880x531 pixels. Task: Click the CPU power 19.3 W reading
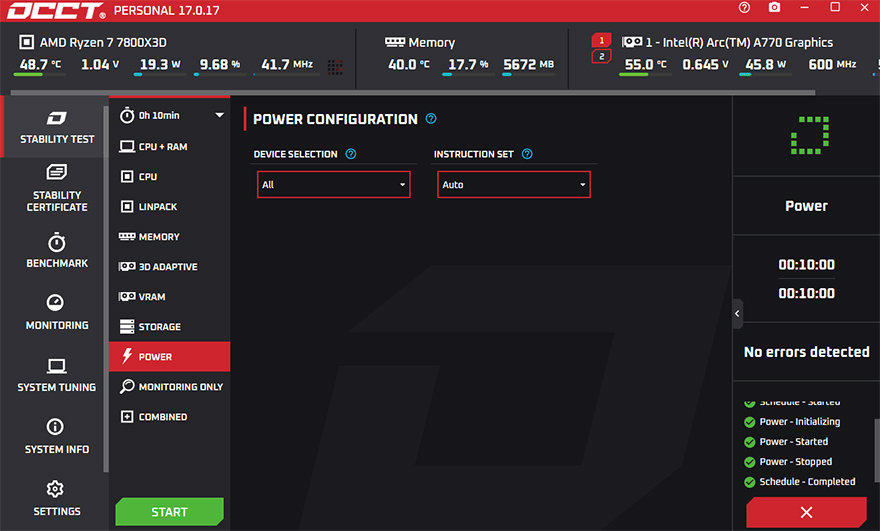tap(160, 65)
